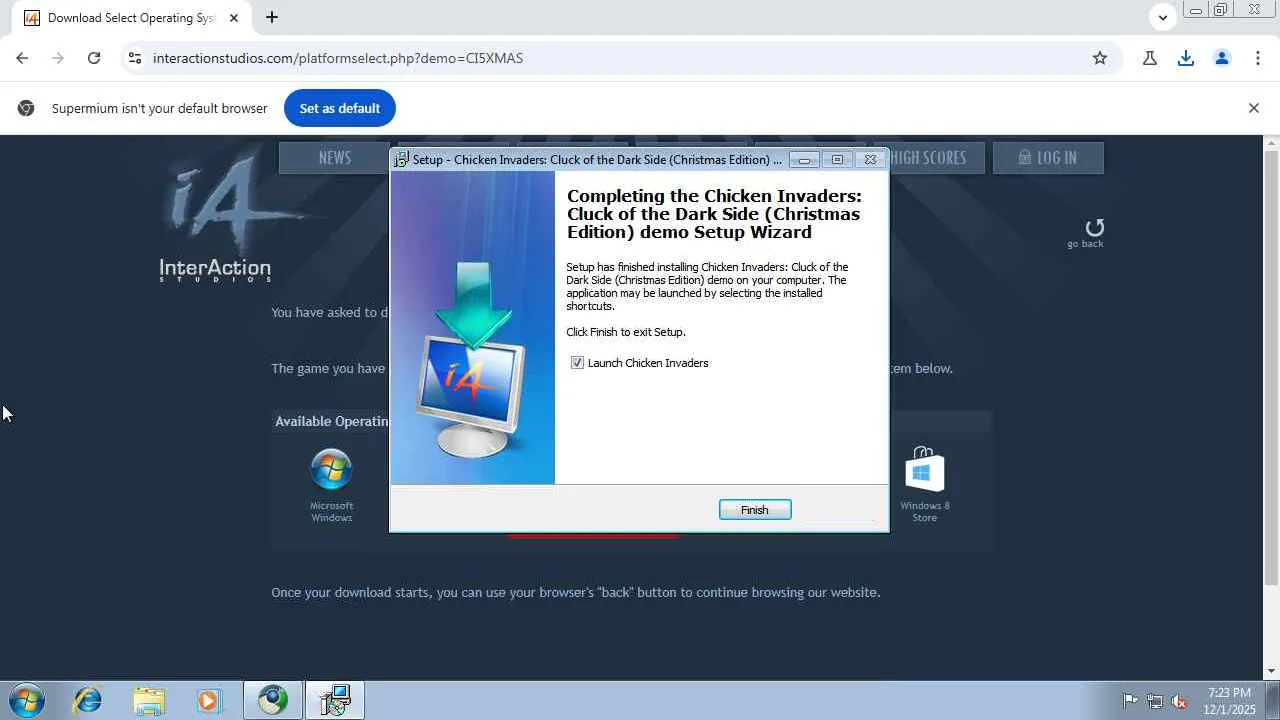The width and height of the screenshot is (1280, 720).
Task: Open Windows Explorer from the taskbar
Action: [148, 700]
